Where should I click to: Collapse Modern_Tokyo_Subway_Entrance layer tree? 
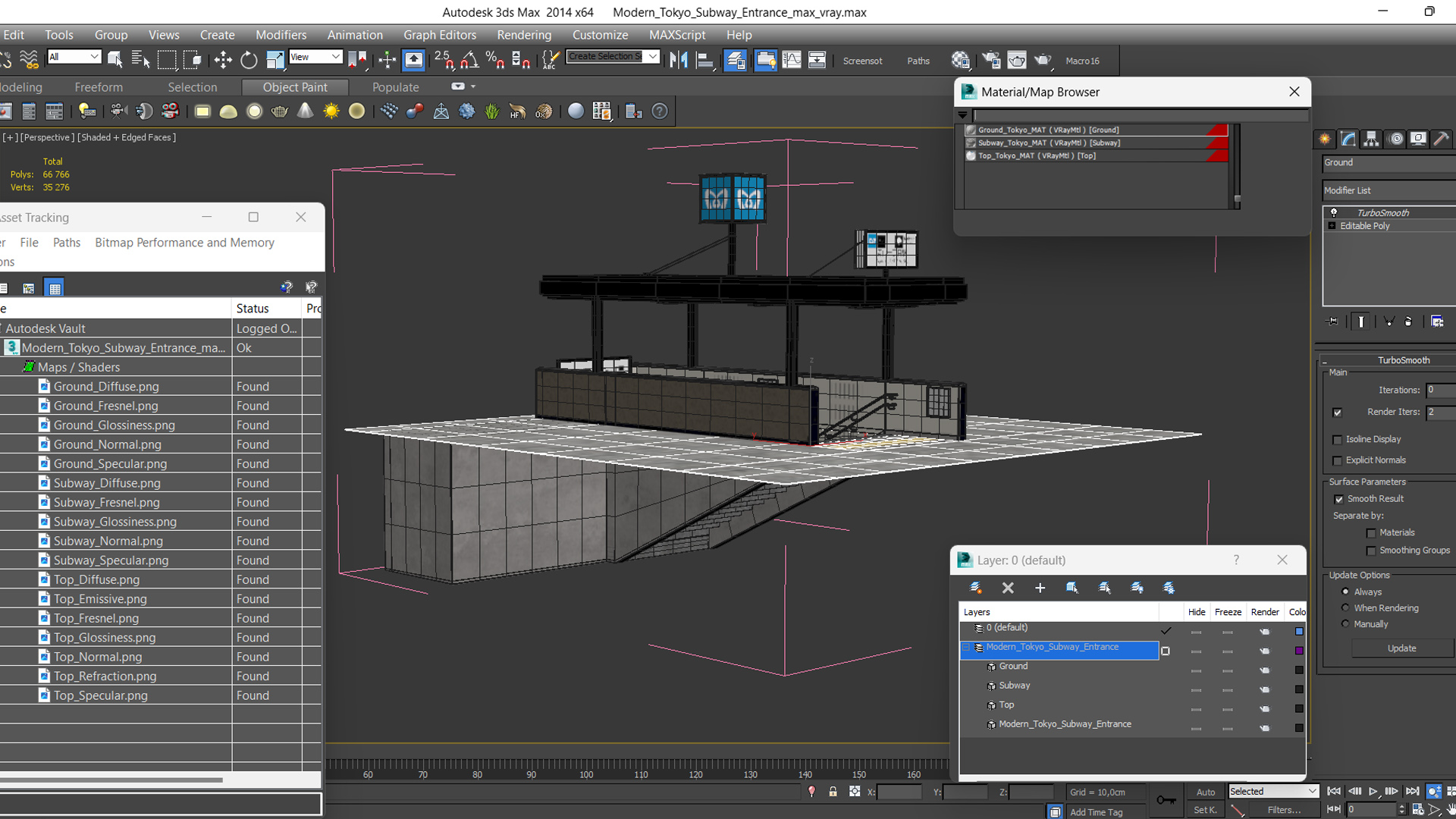[x=967, y=648]
